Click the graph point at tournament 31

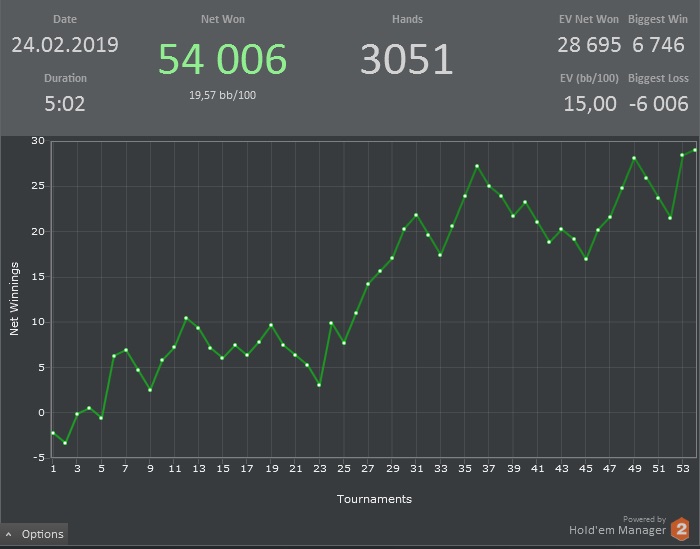416,215
